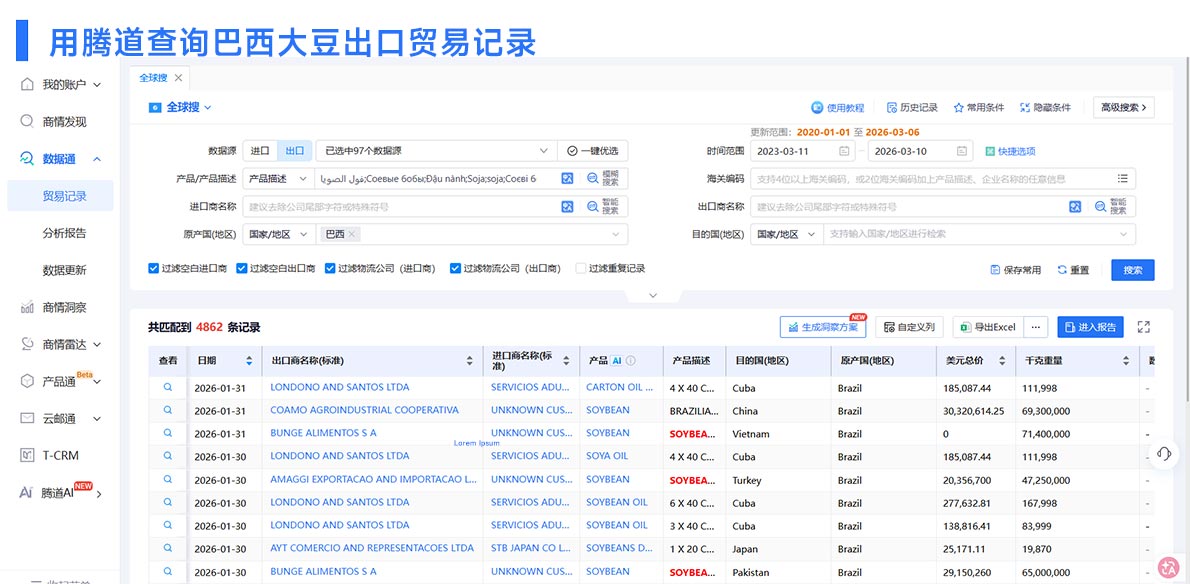Click the customer service headset icon on the right
Image resolution: width=1190 pixels, height=584 pixels.
pos(1164,453)
